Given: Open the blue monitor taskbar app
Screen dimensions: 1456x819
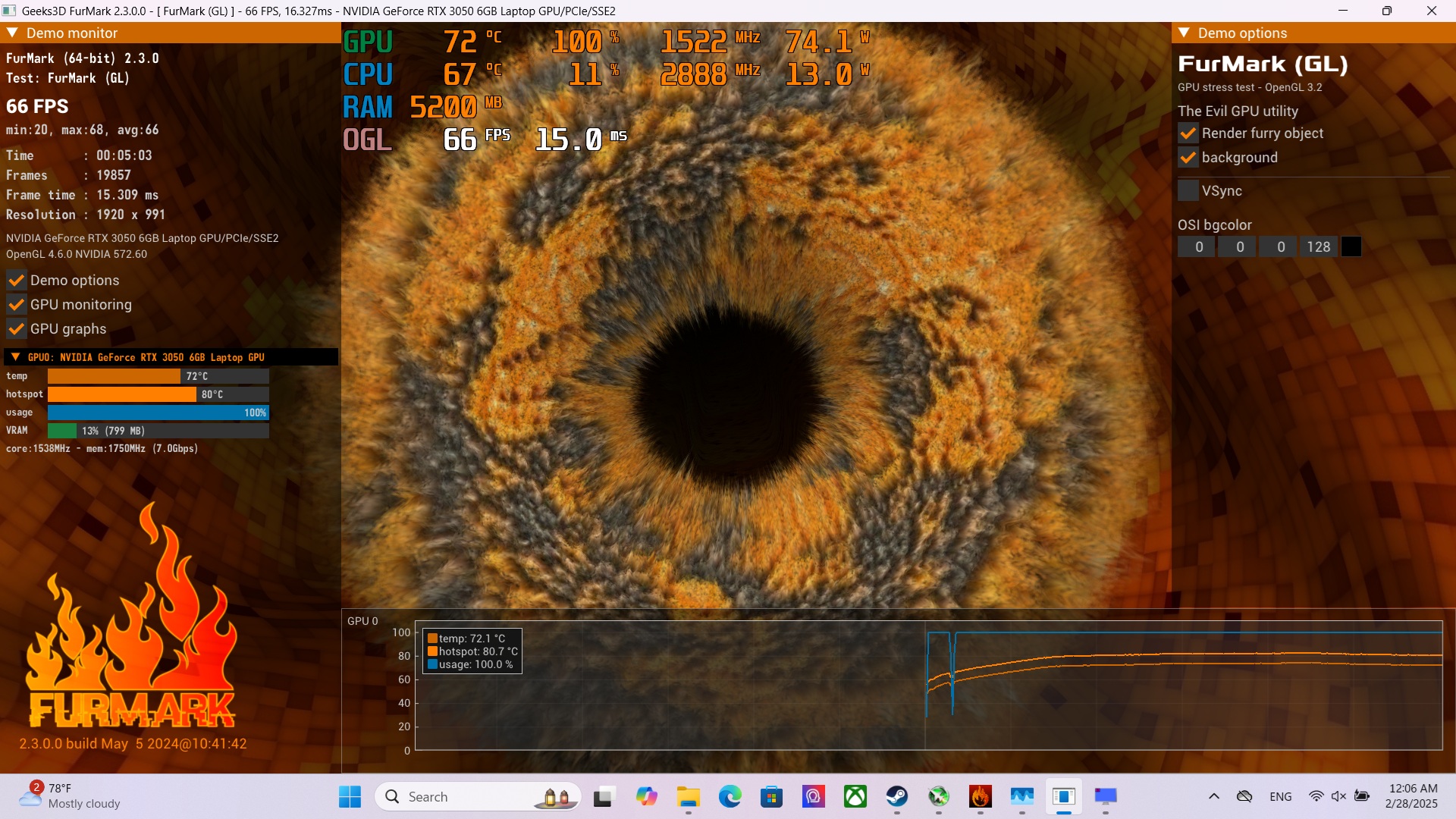Looking at the screenshot, I should click(x=1106, y=797).
